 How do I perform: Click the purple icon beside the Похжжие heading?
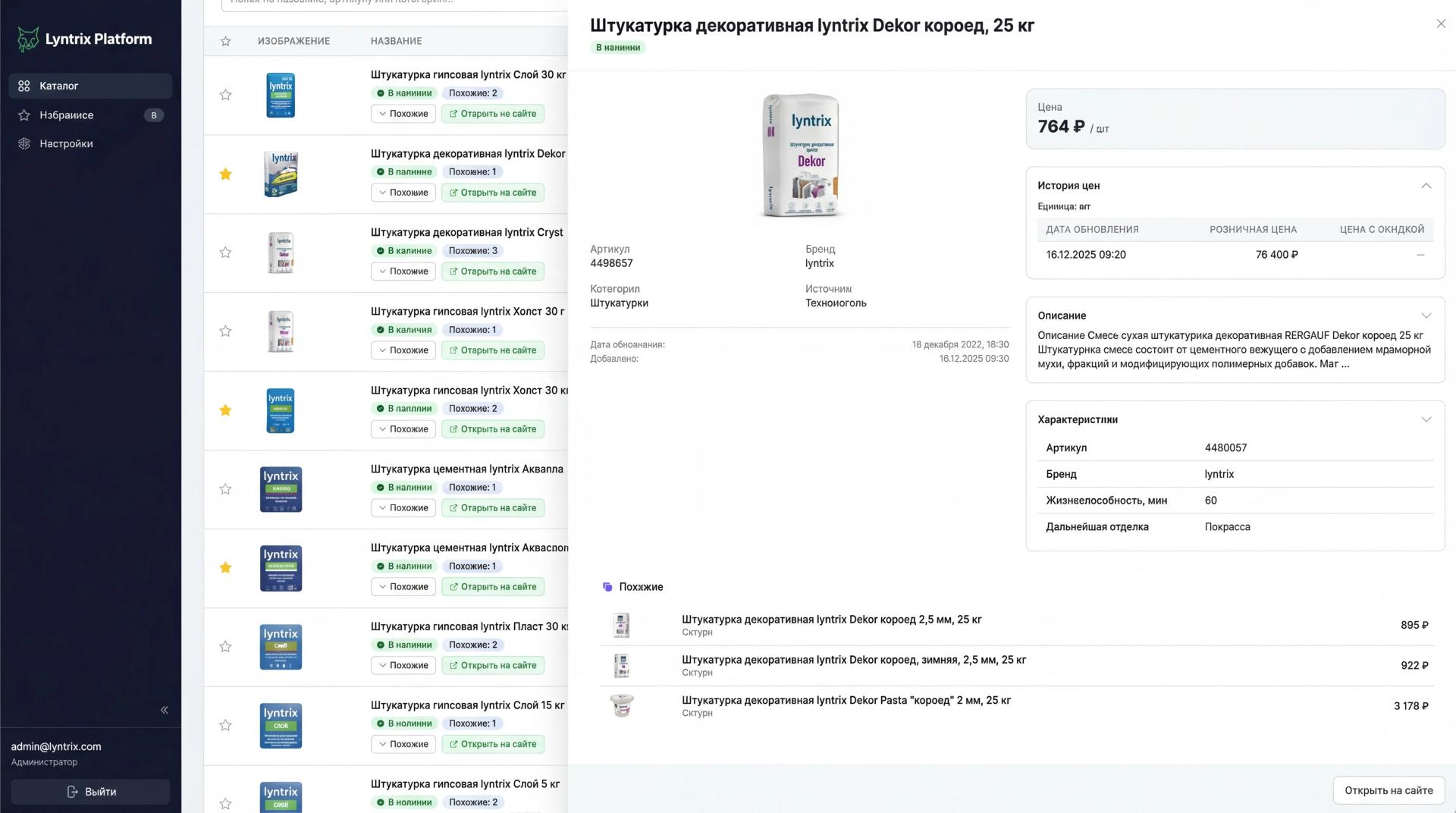tap(607, 586)
